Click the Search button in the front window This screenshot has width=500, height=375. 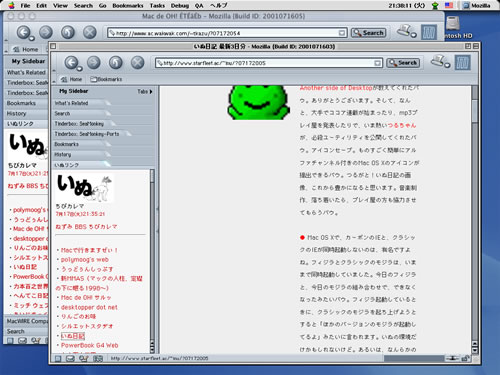click(x=403, y=63)
